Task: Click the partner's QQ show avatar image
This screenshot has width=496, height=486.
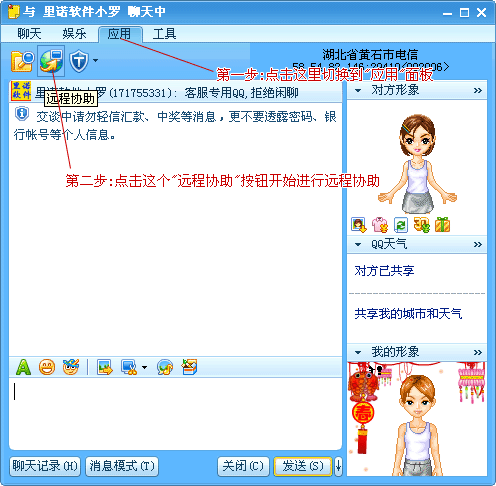Action: (417, 163)
